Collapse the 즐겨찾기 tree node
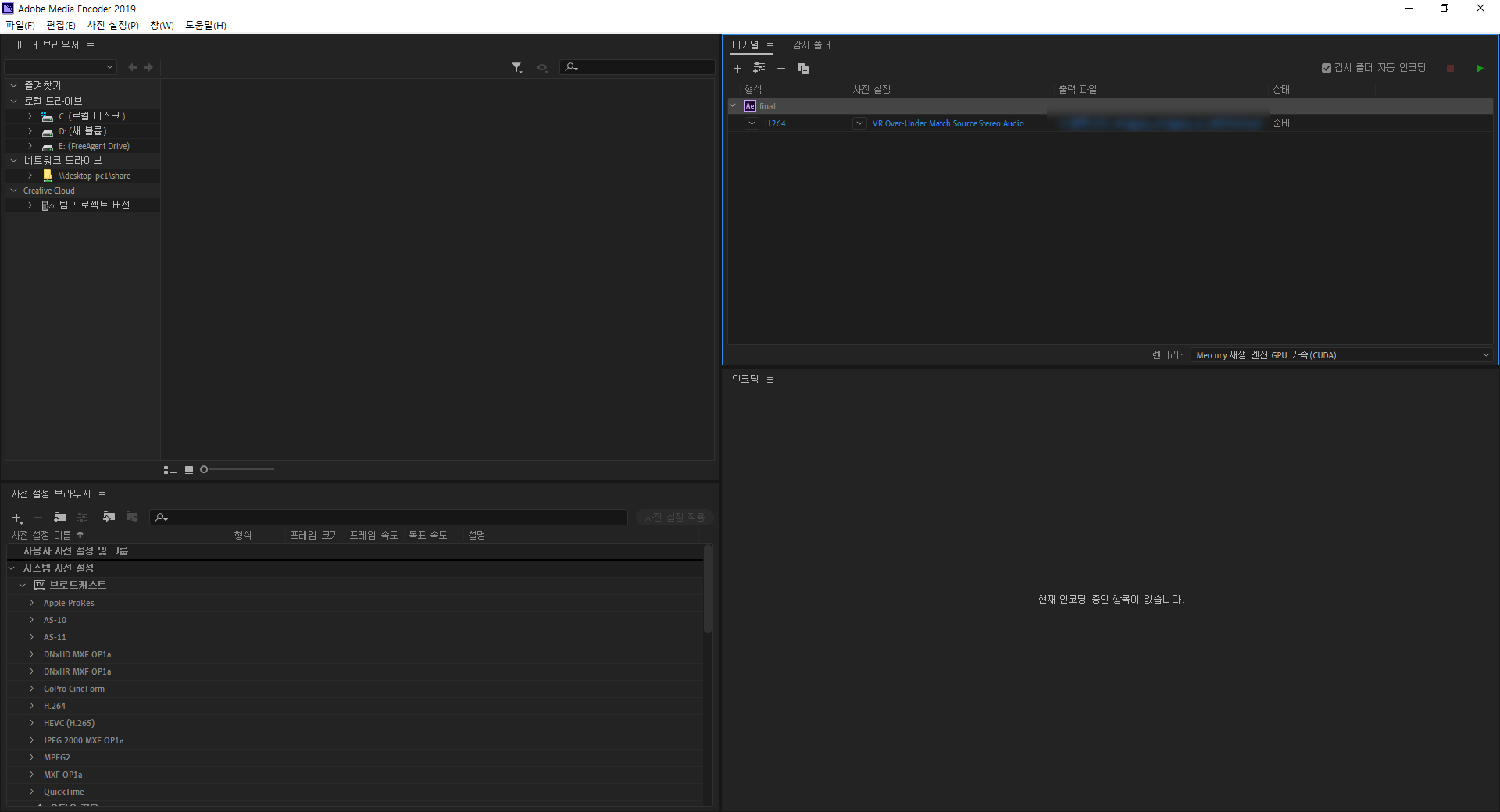This screenshot has height=812, width=1500. tap(14, 86)
